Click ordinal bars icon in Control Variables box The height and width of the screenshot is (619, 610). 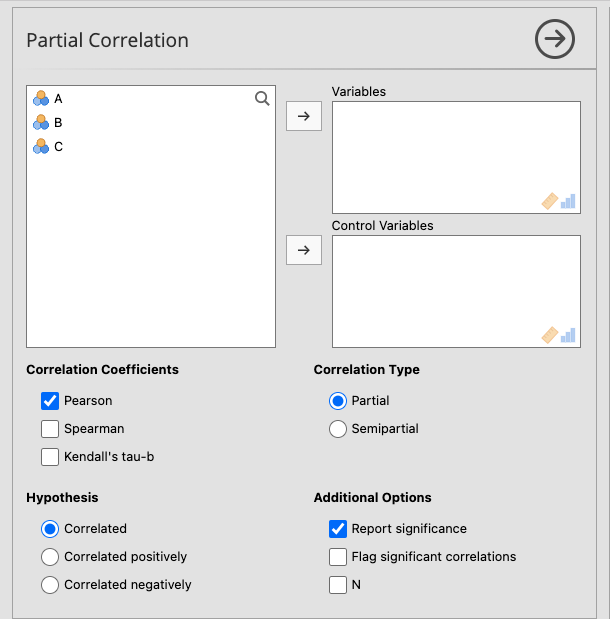coord(568,335)
